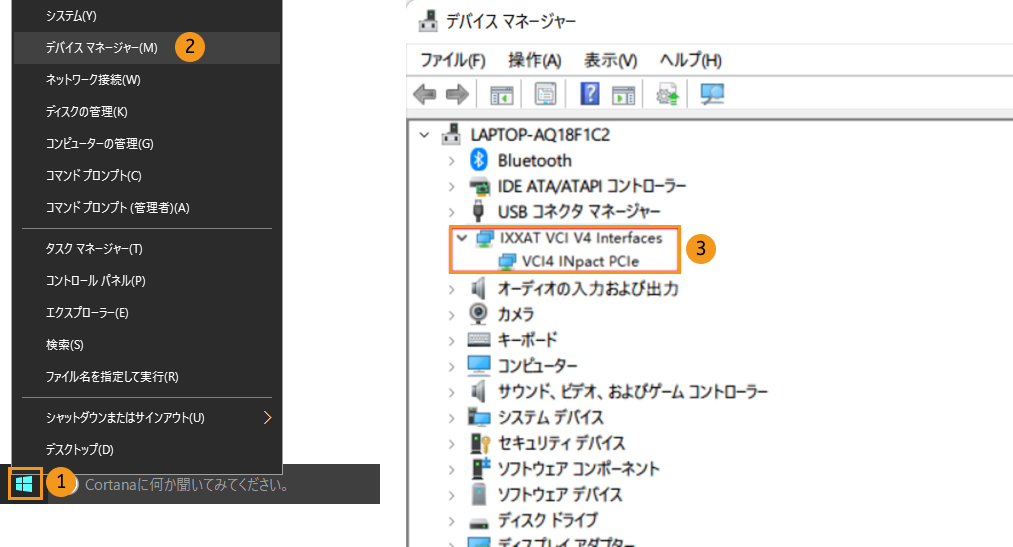Click the IXXAT VCI V4 Interfaces icon
The image size is (1013, 547).
pos(485,238)
